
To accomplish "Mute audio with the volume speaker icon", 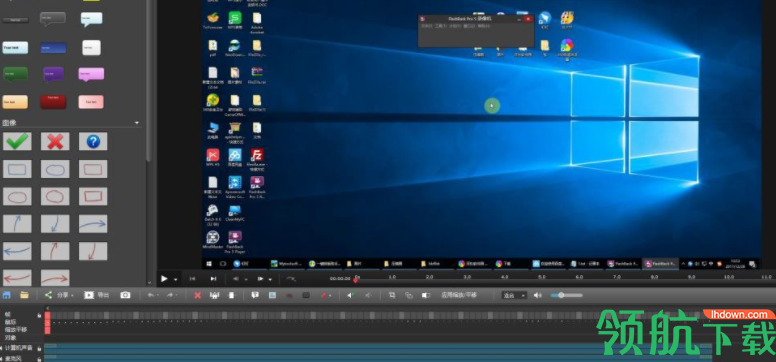I will [x=537, y=295].
